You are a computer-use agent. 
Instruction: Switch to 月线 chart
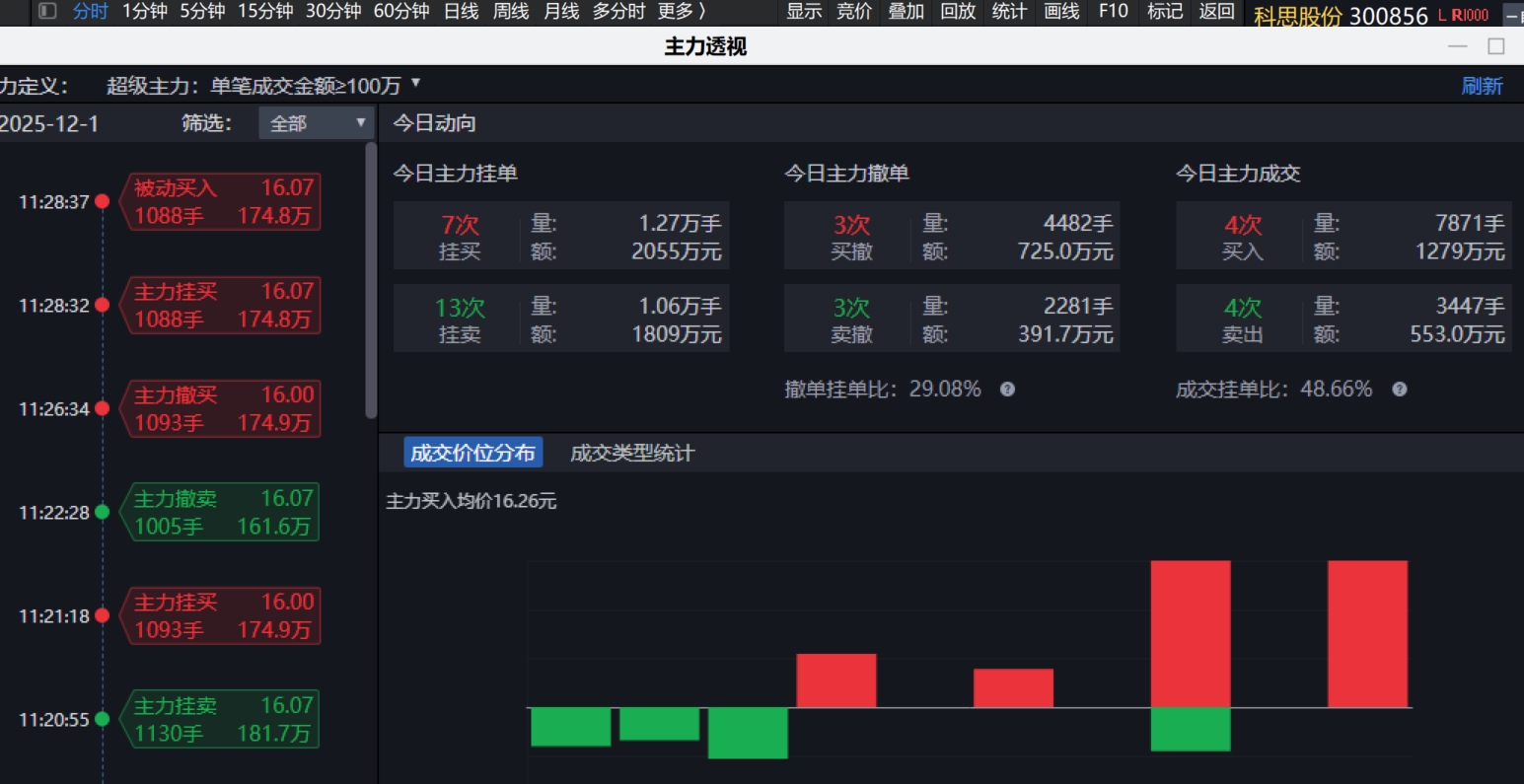561,12
